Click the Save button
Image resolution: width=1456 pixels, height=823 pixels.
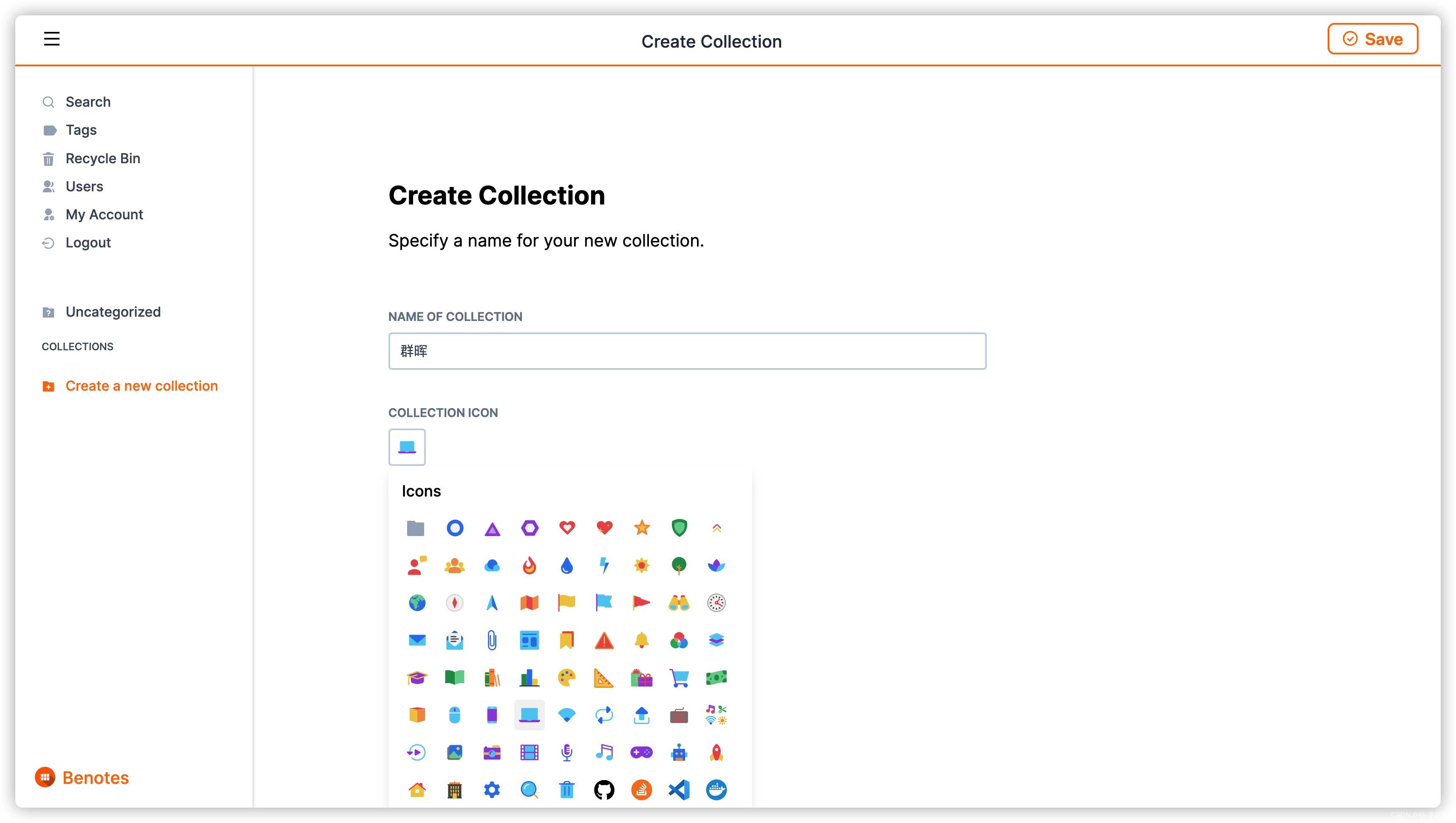tap(1372, 39)
